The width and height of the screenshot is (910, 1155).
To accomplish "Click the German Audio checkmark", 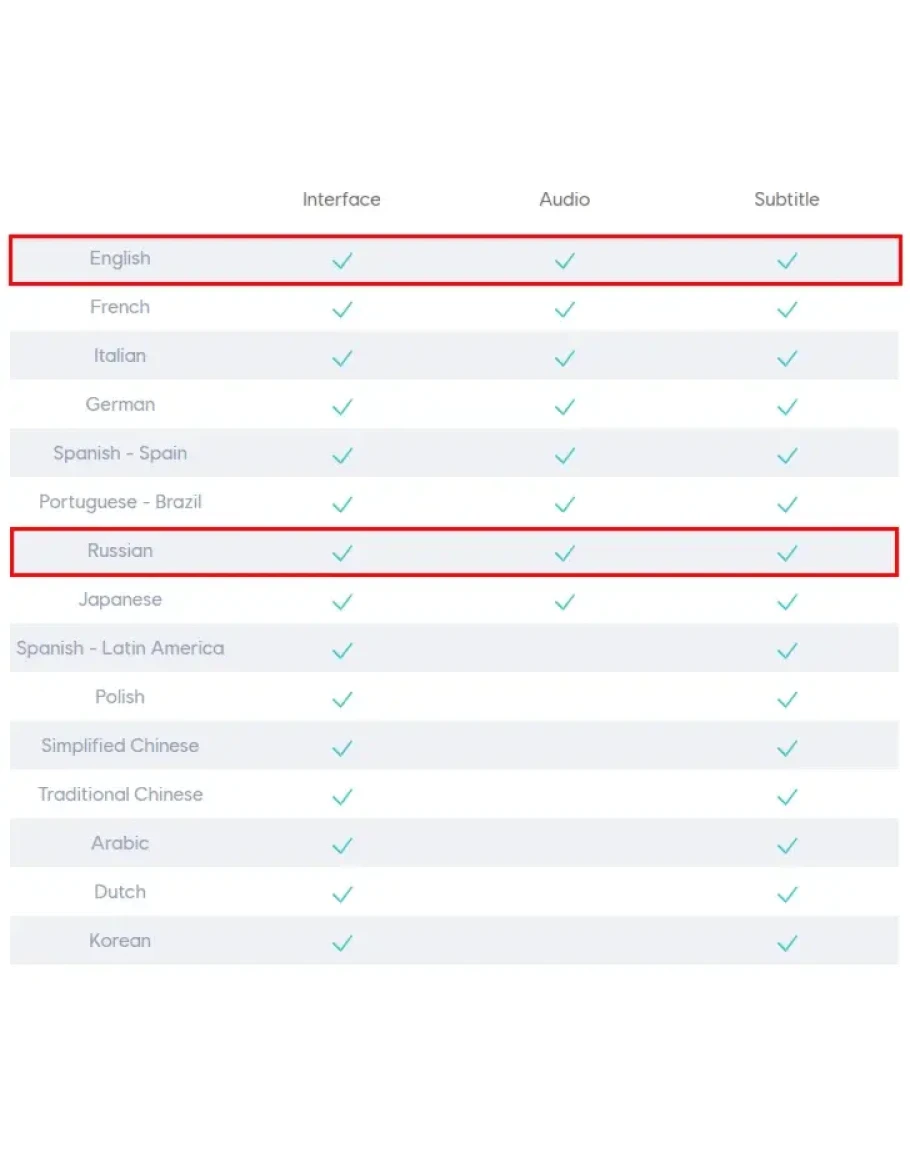I will (x=565, y=407).
